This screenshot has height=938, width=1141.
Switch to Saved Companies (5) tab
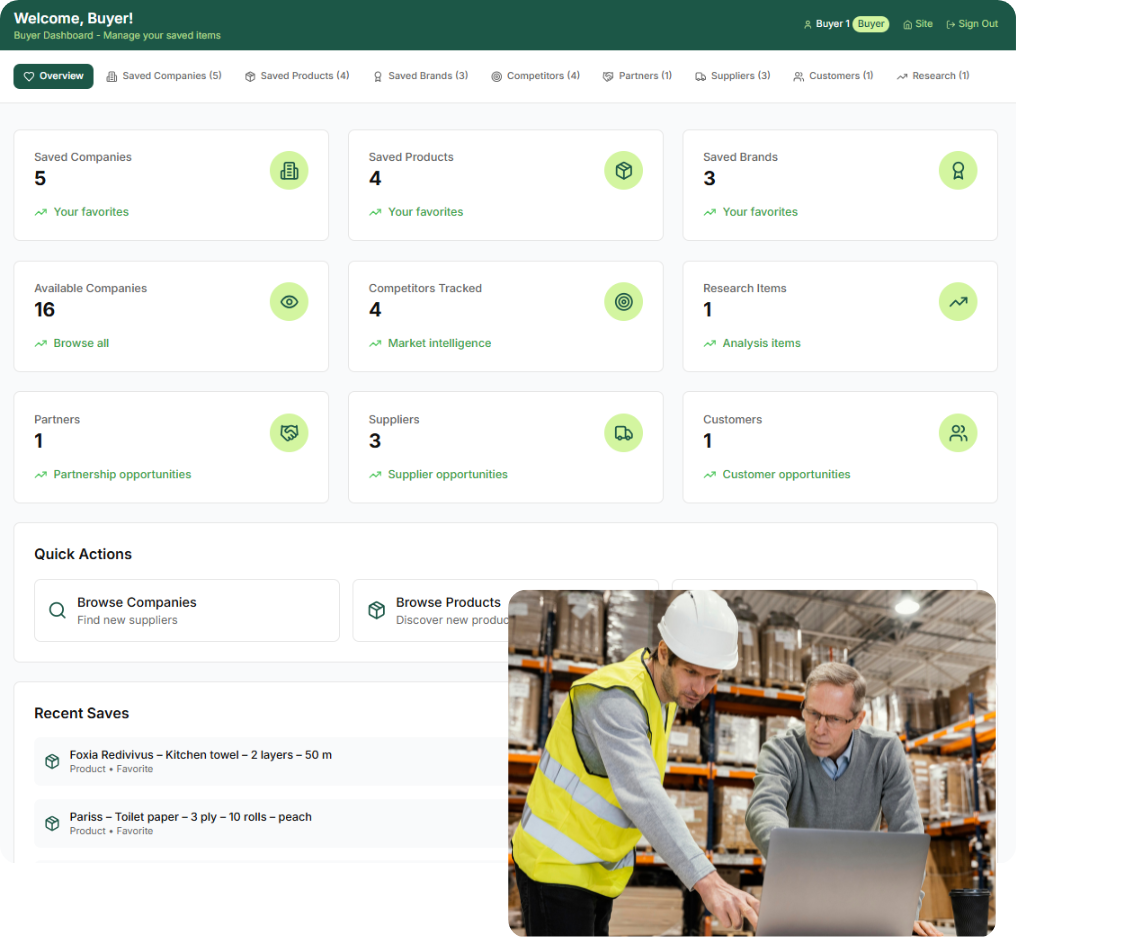coord(164,76)
